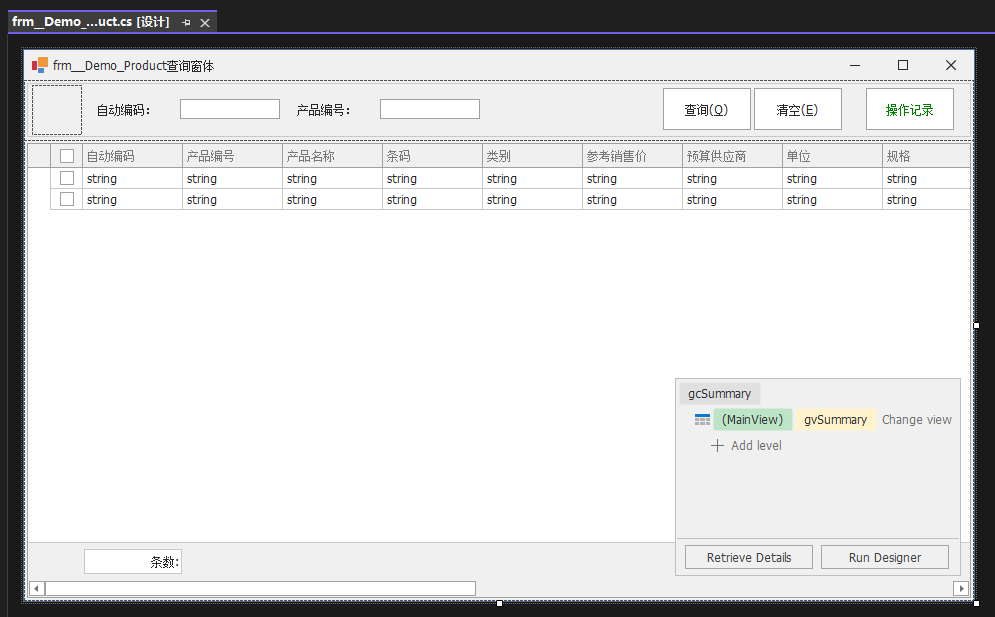
Task: Click the 自动编码: label text
Action: click(123, 110)
